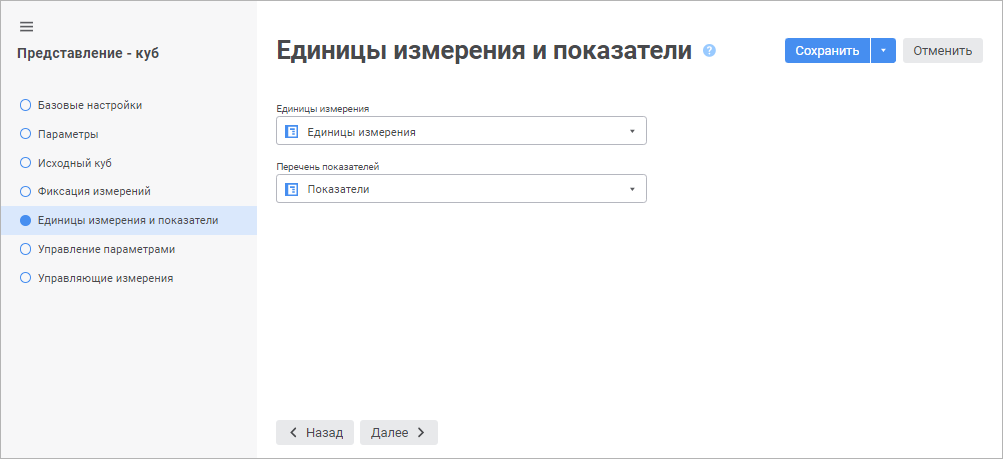Click the dictionary icon in Единицы измерения field
The image size is (1003, 459).
[x=292, y=131]
